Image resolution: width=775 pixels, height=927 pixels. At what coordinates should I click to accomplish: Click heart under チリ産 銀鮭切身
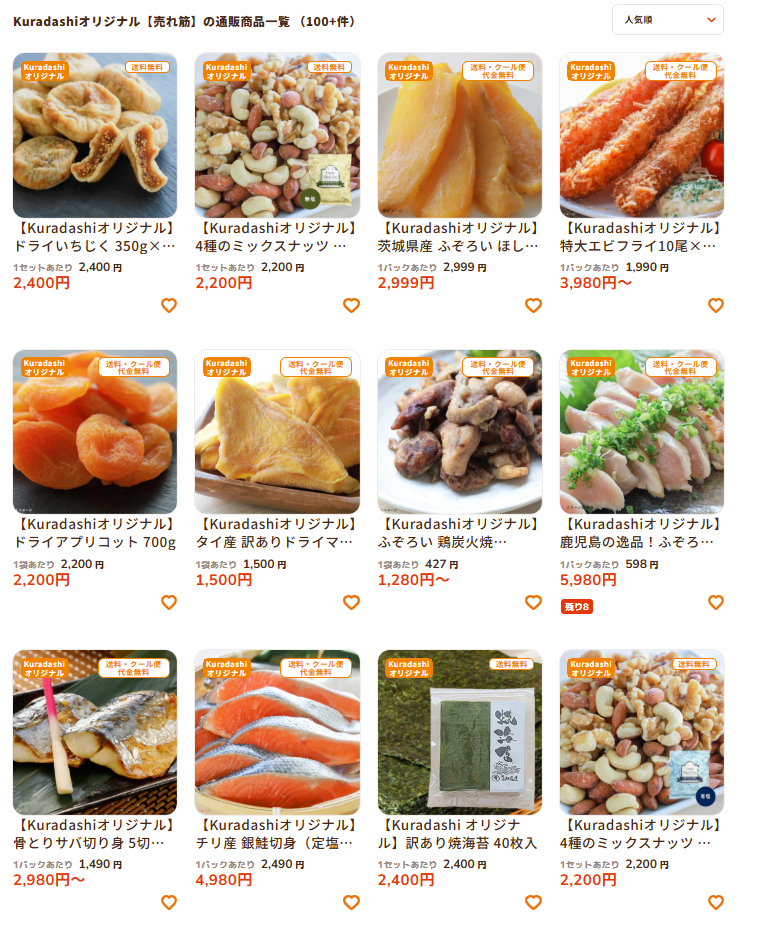point(351,903)
